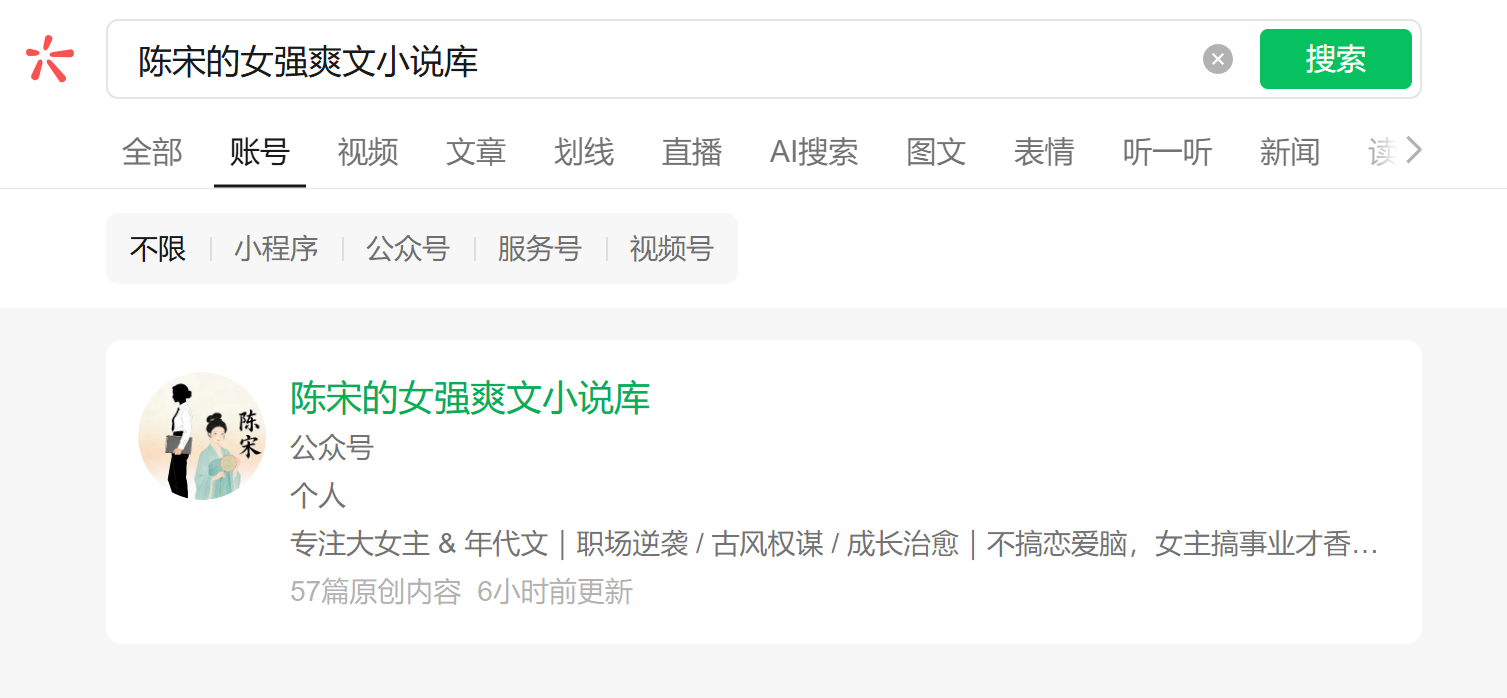Image resolution: width=1507 pixels, height=698 pixels.
Task: Click the green 搜索 button
Action: coord(1335,59)
